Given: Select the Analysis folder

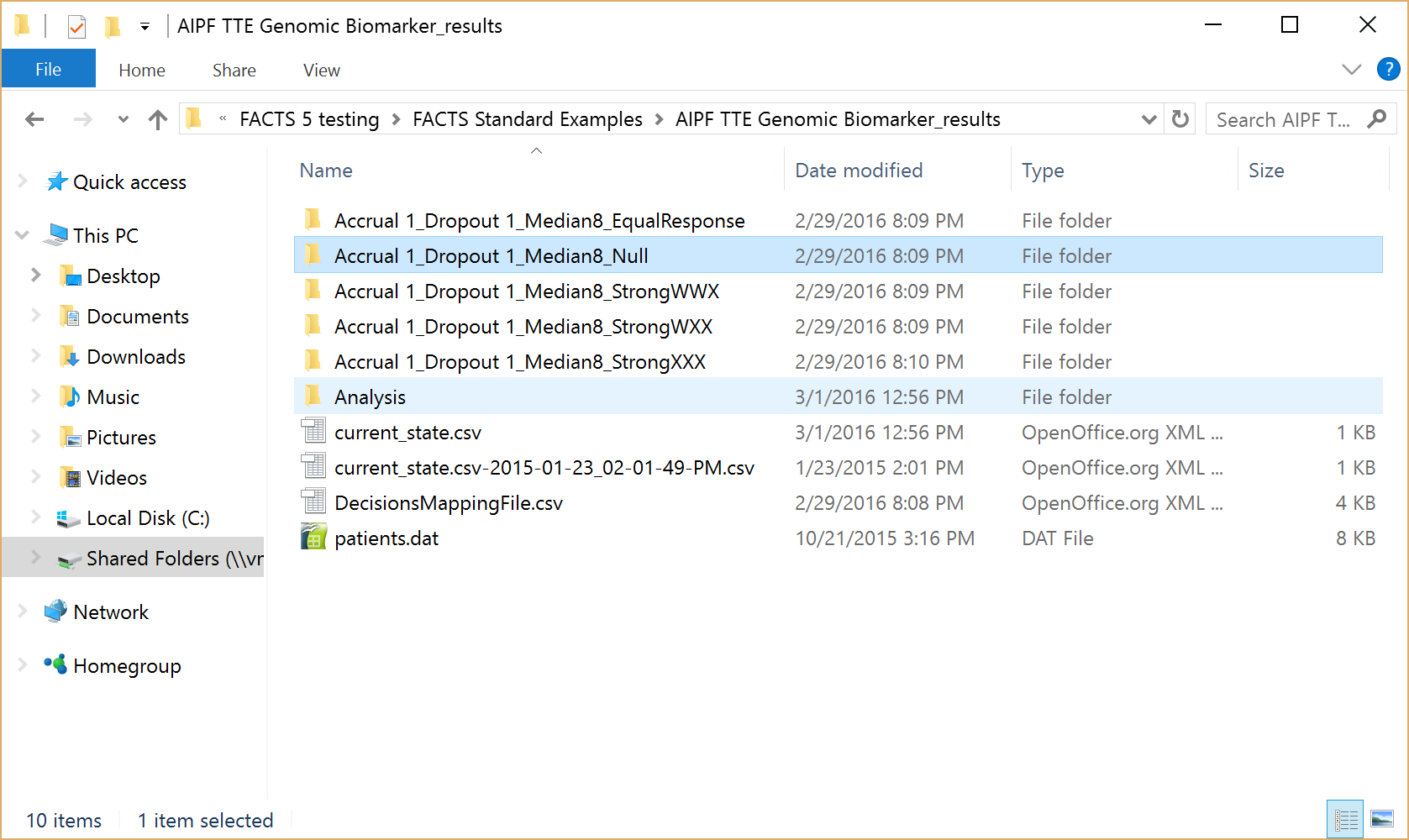Looking at the screenshot, I should pyautogui.click(x=370, y=397).
